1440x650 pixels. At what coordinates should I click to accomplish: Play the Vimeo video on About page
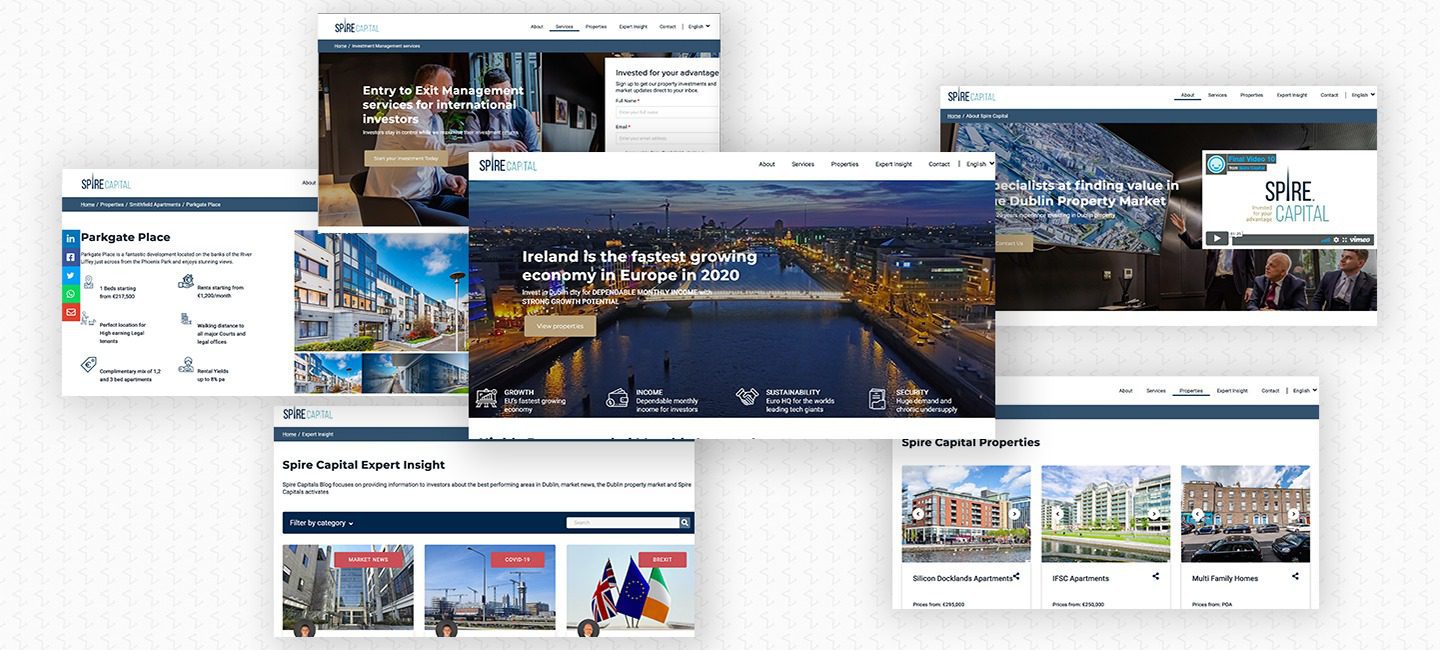1216,238
